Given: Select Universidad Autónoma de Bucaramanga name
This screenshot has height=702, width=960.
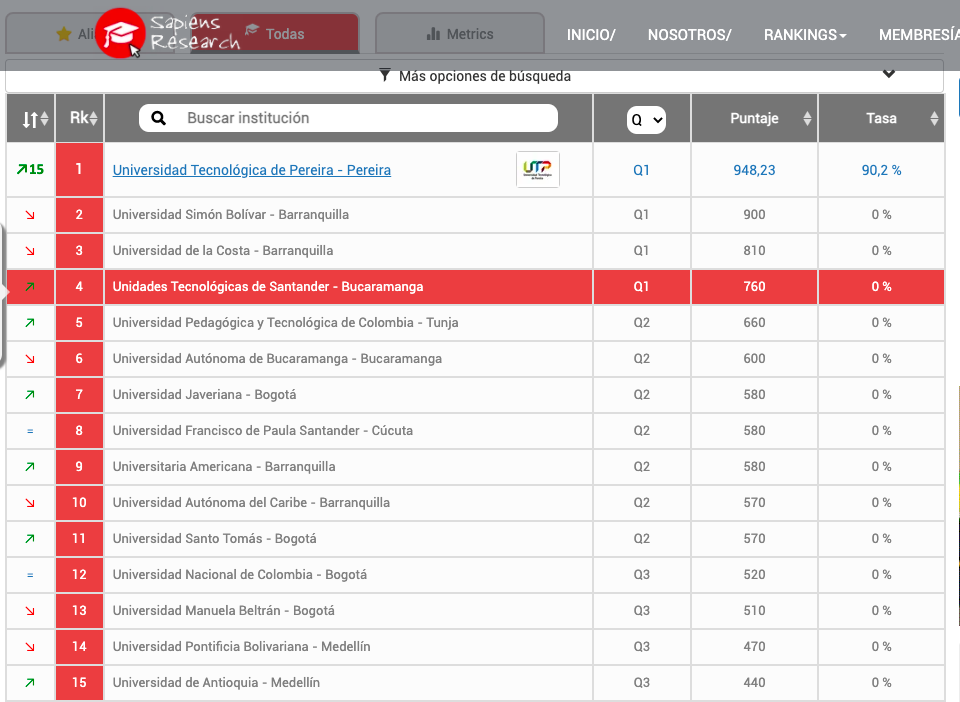Looking at the screenshot, I should pos(277,359).
